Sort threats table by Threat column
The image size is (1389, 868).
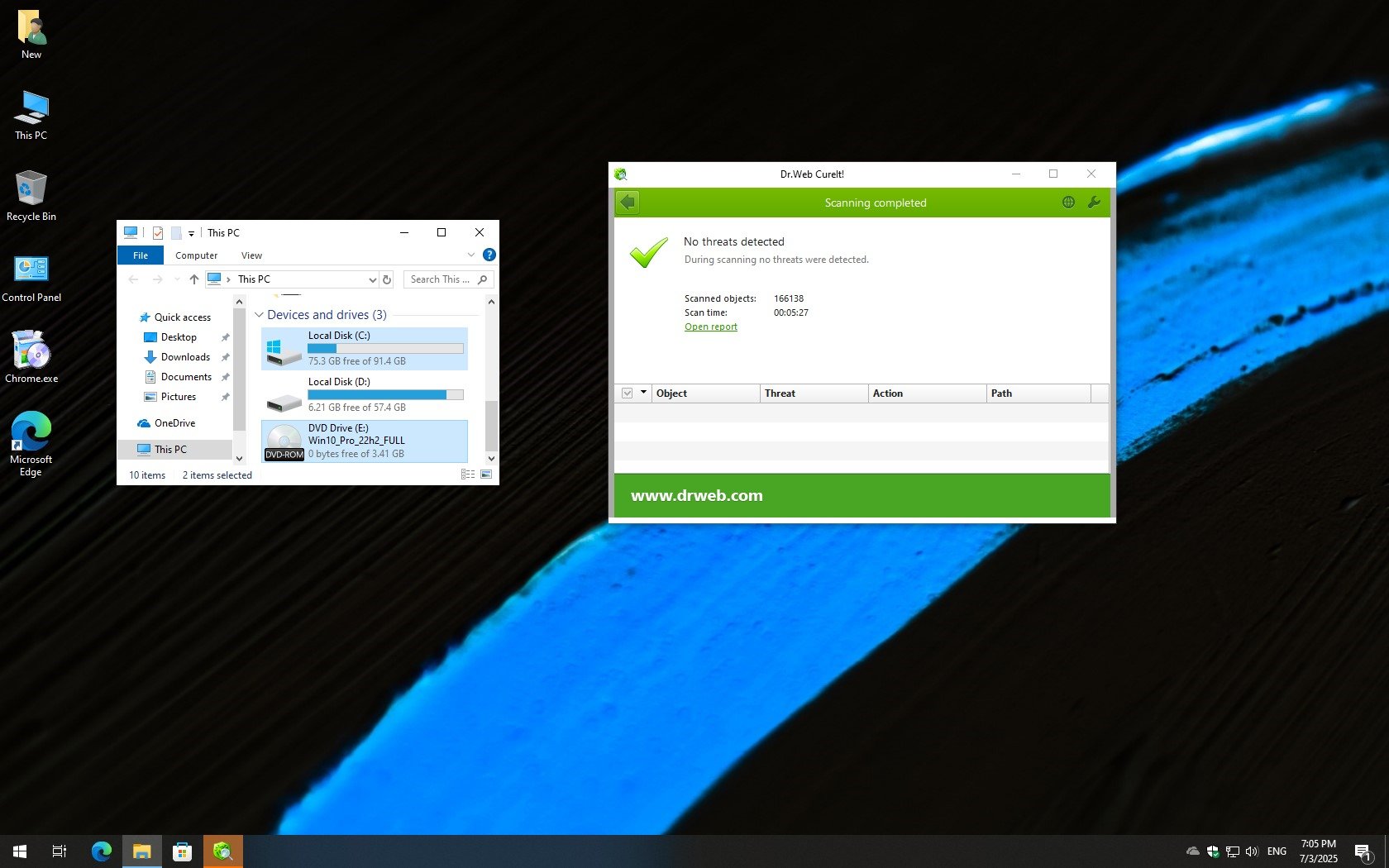pyautogui.click(x=814, y=393)
